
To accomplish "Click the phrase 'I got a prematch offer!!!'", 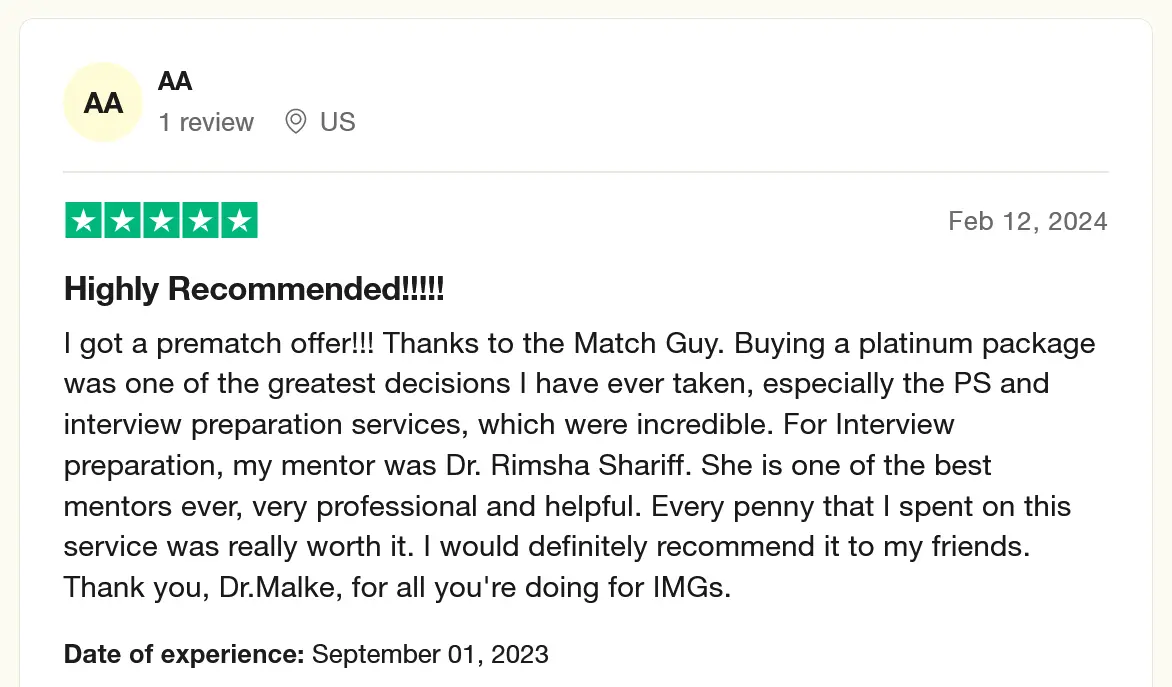I will coord(220,344).
